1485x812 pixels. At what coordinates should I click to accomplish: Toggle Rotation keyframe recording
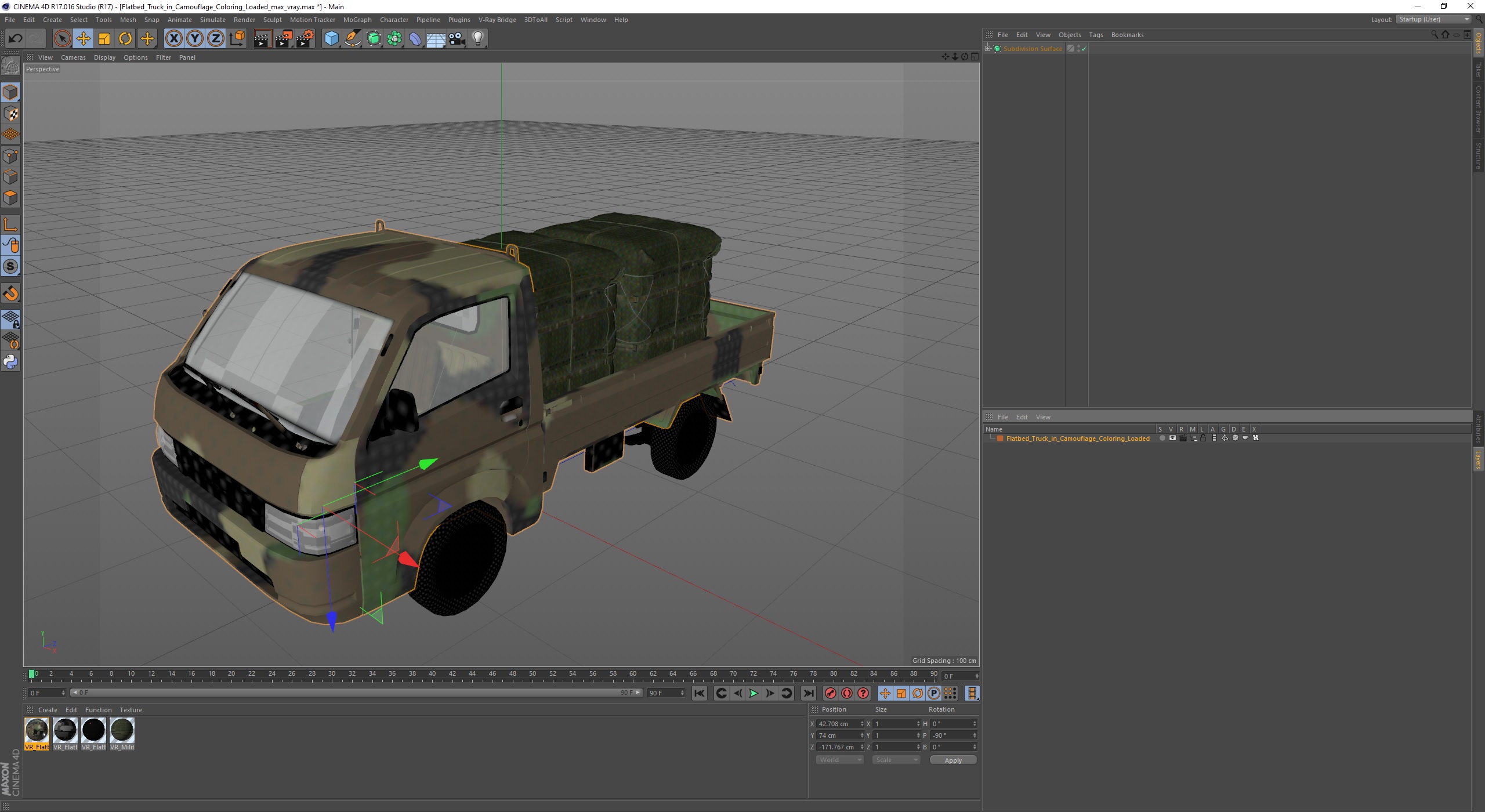918,693
